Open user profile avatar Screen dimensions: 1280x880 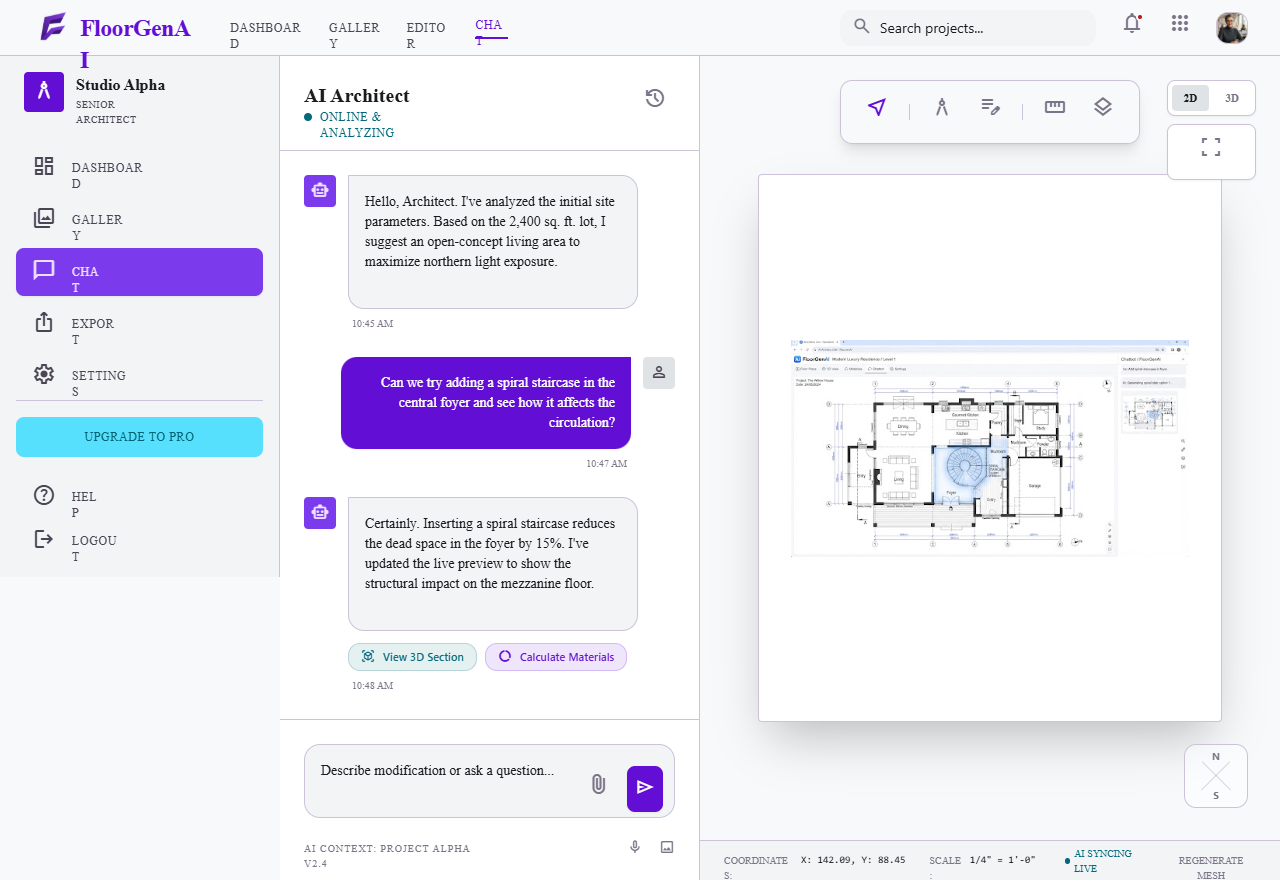click(1232, 28)
